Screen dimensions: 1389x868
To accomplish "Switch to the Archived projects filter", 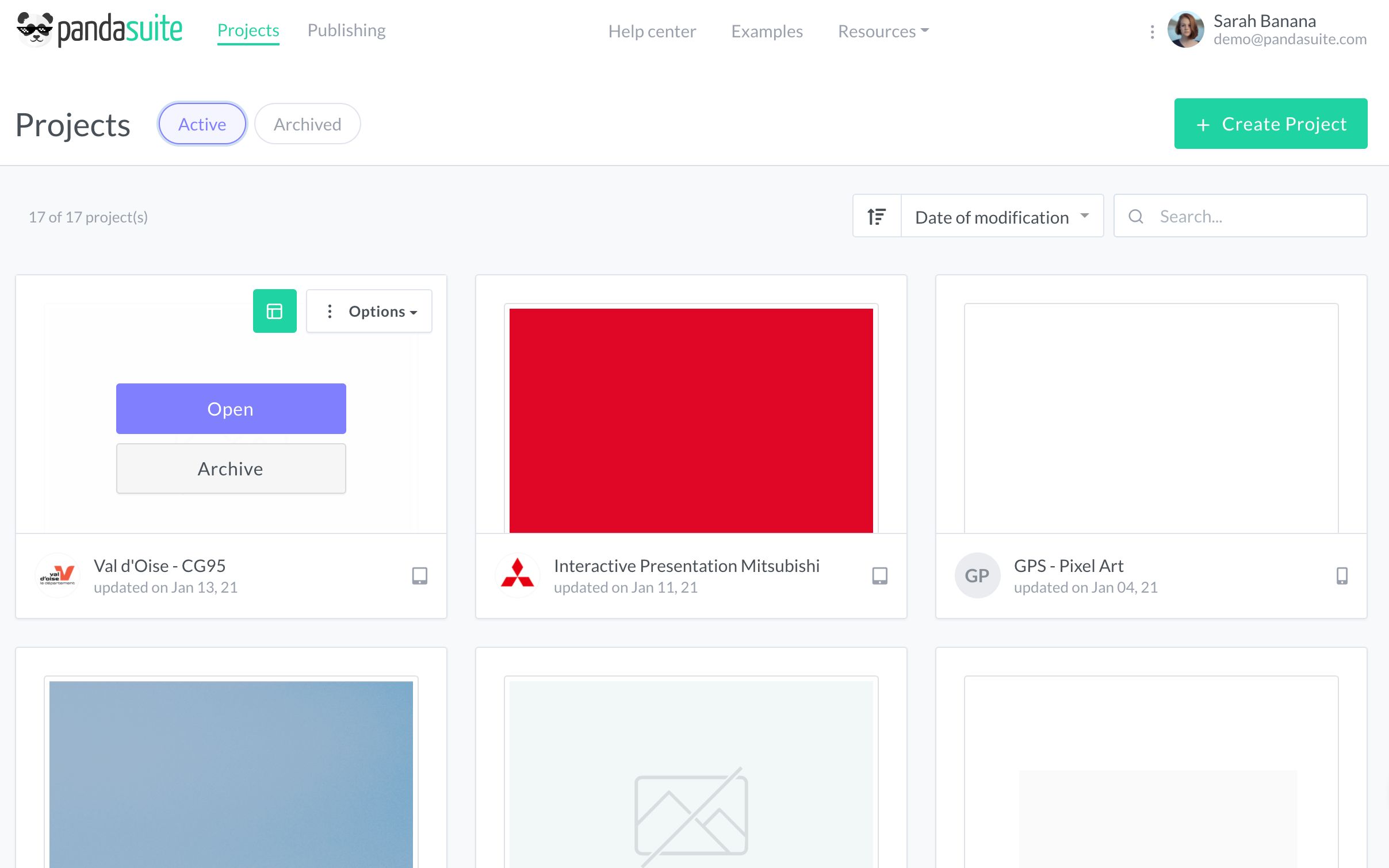I will [308, 123].
